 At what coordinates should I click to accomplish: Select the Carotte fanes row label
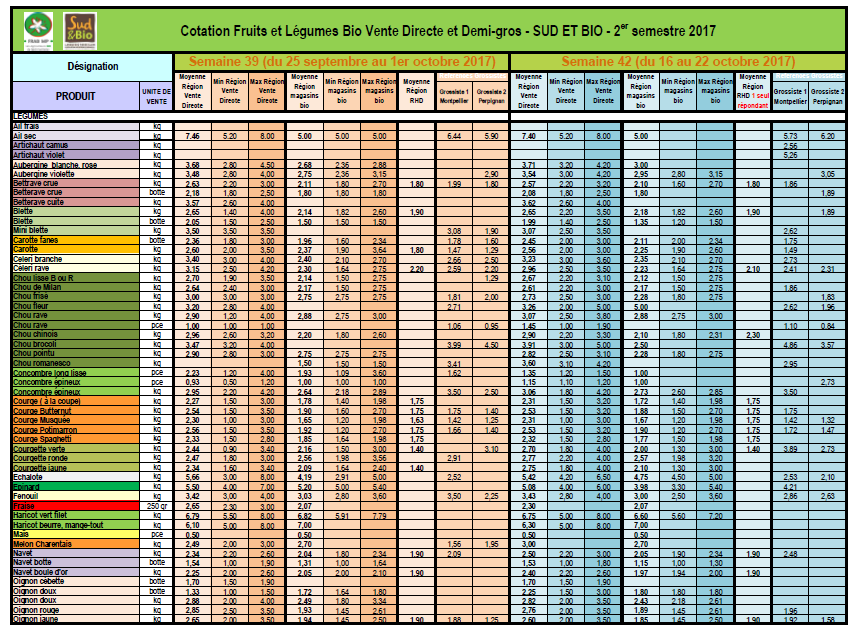coord(76,239)
